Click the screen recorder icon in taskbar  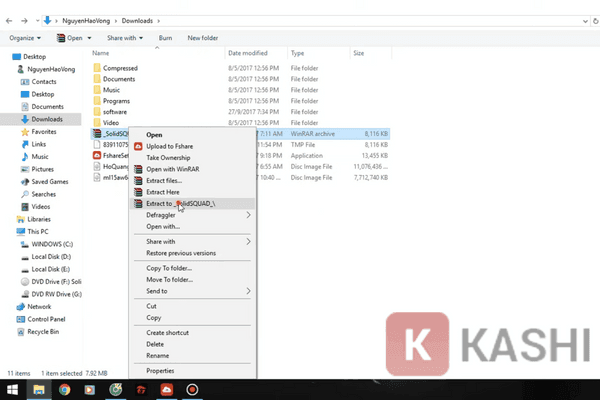pyautogui.click(x=192, y=390)
